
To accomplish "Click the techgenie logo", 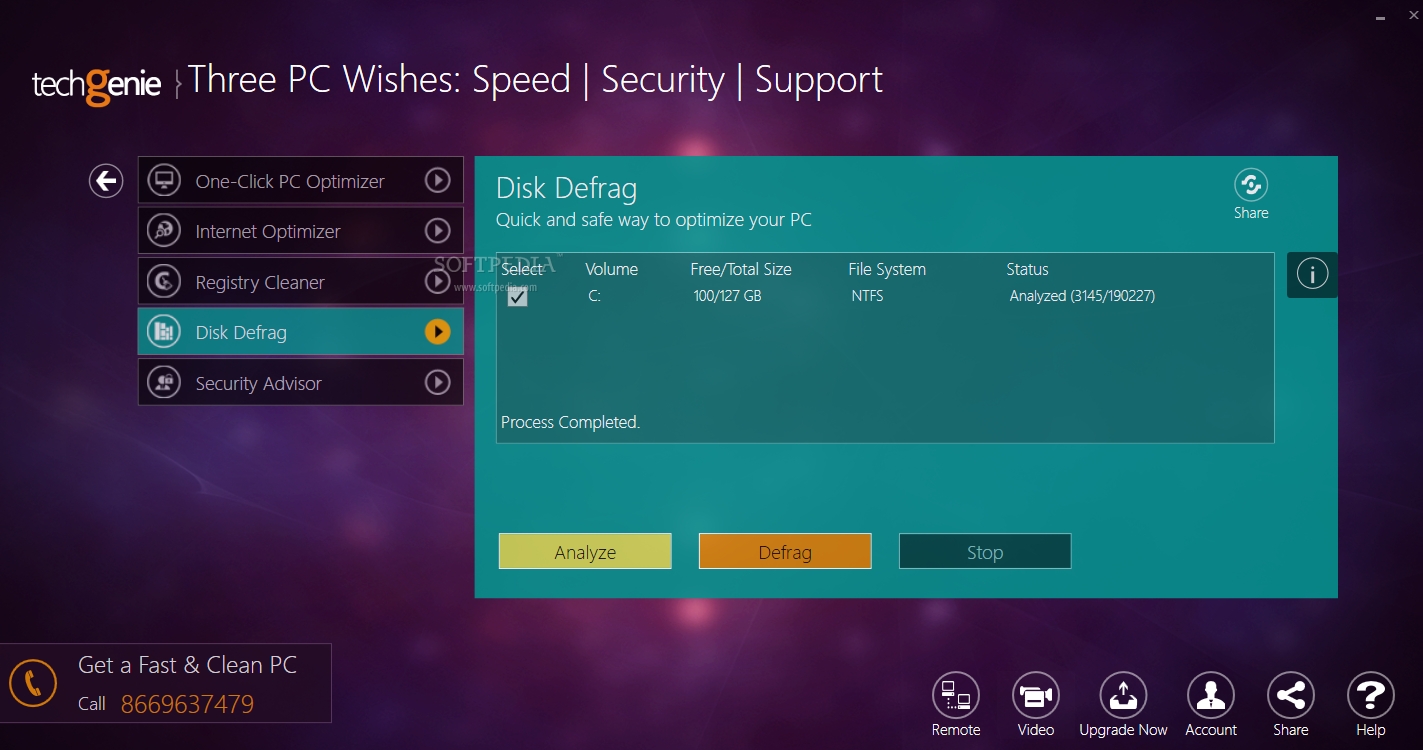I will tap(96, 84).
